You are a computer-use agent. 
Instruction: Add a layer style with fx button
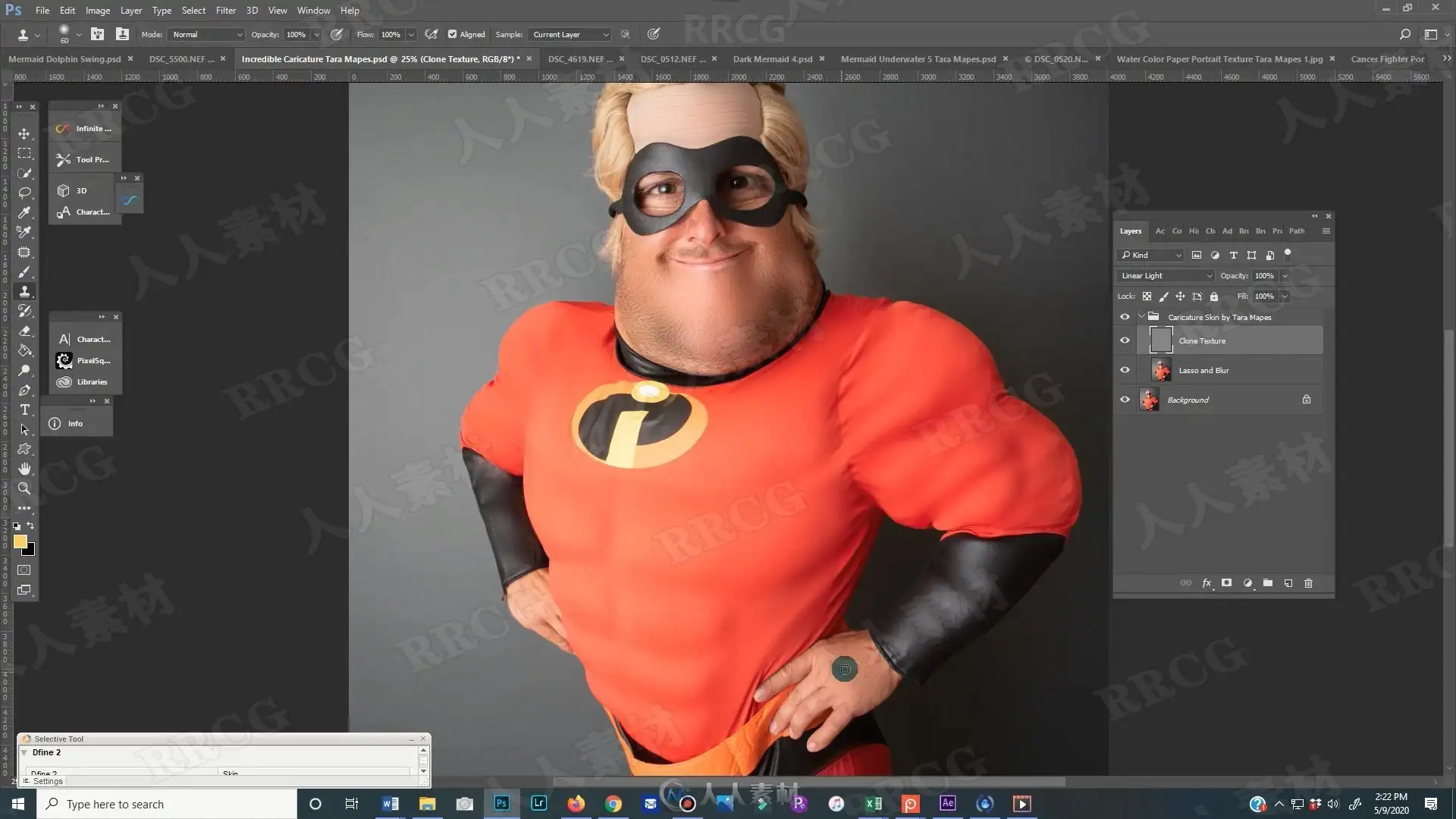click(1207, 583)
